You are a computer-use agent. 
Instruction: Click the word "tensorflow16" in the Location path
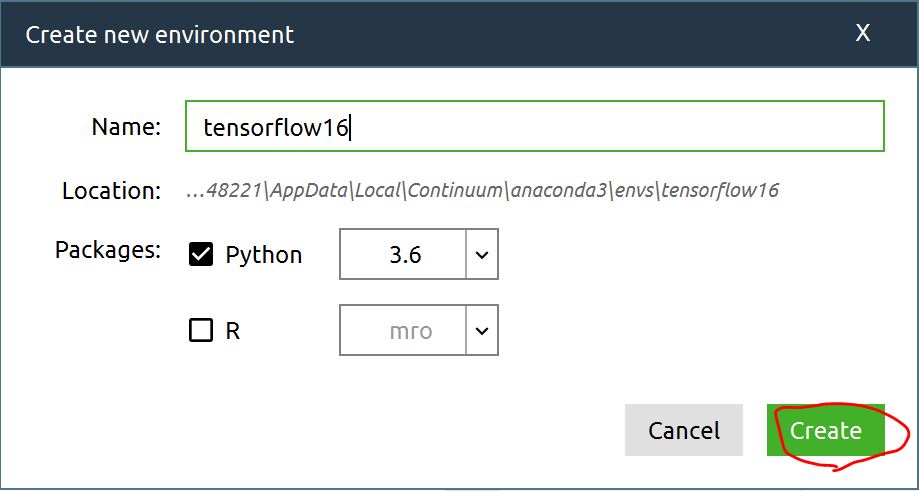point(722,190)
